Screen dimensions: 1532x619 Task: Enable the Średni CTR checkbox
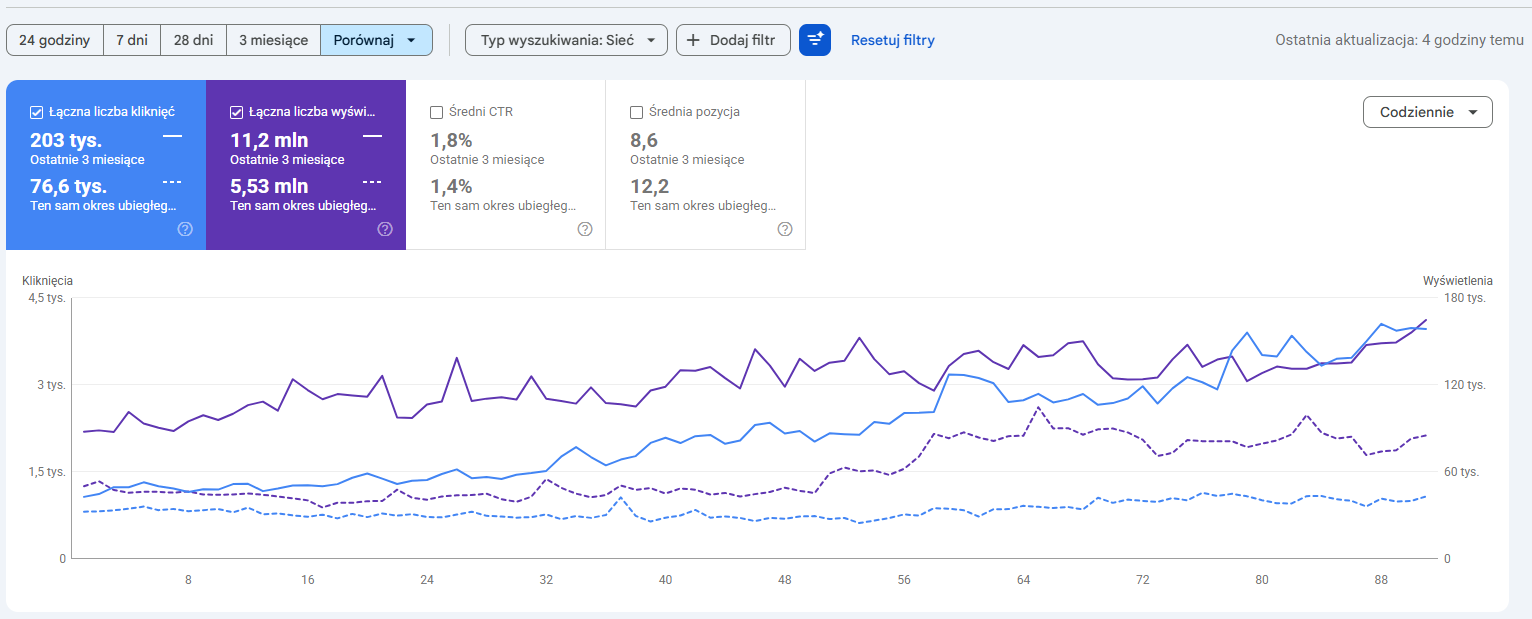tap(436, 112)
